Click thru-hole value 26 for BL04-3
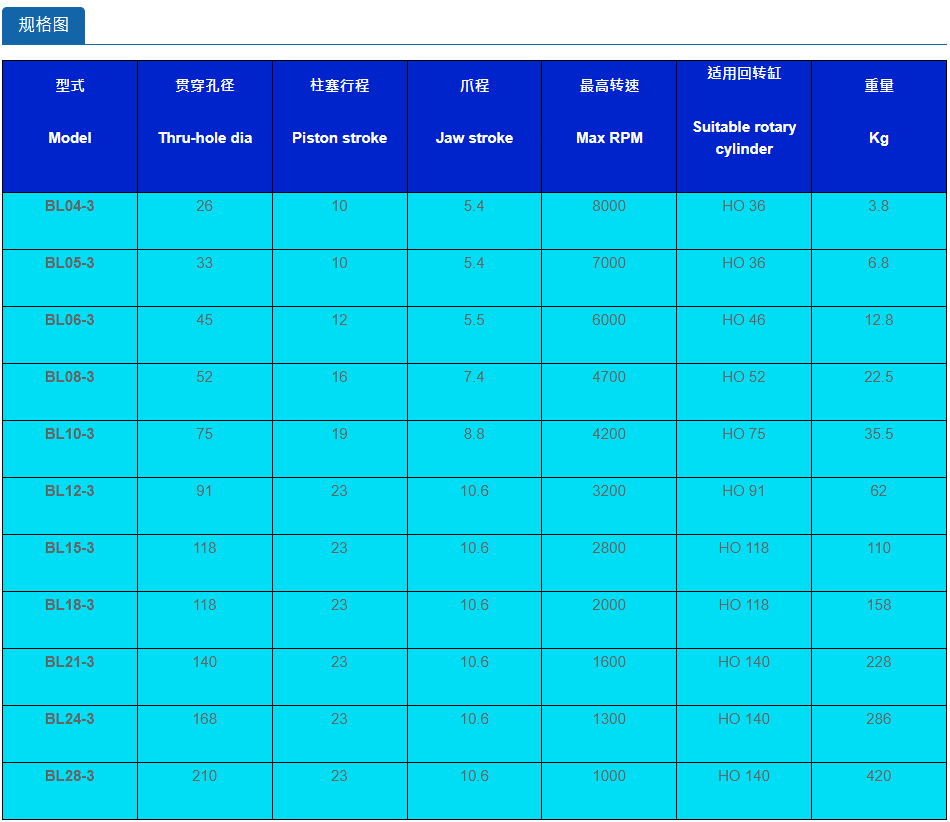 [x=204, y=206]
